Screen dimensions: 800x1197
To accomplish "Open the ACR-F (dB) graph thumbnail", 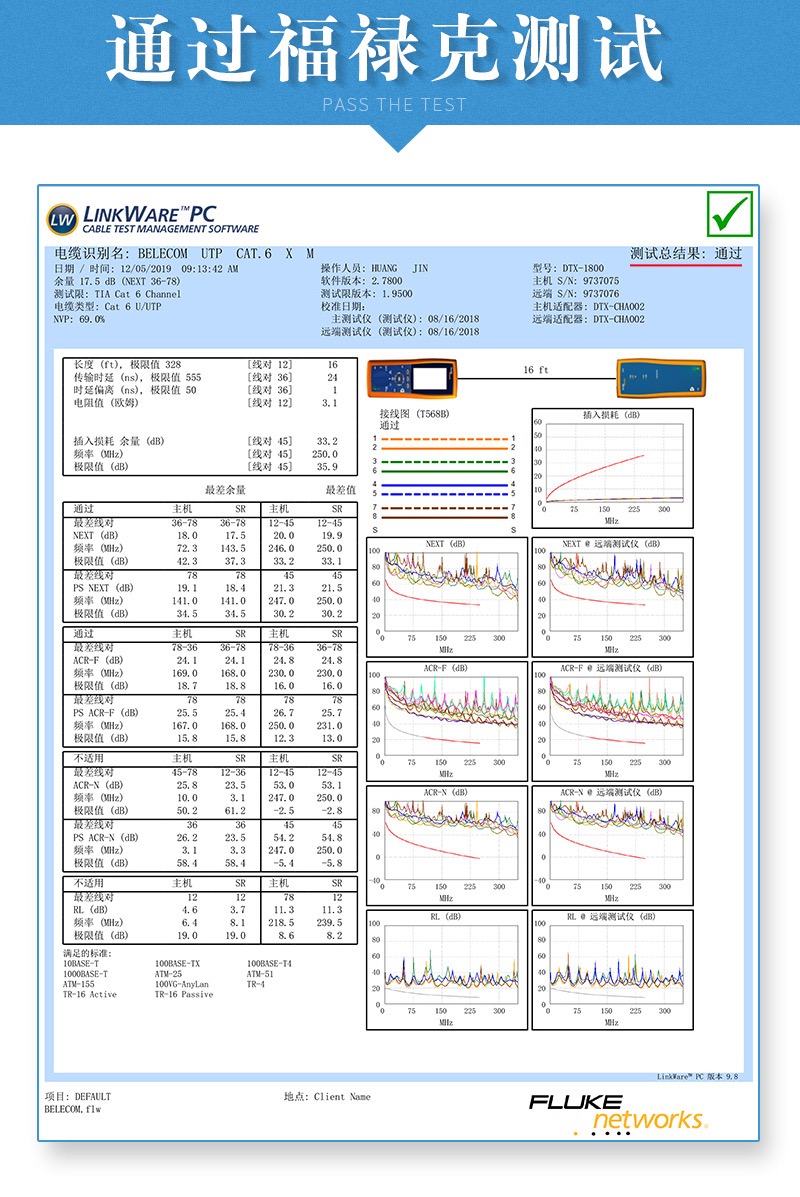I will [447, 721].
